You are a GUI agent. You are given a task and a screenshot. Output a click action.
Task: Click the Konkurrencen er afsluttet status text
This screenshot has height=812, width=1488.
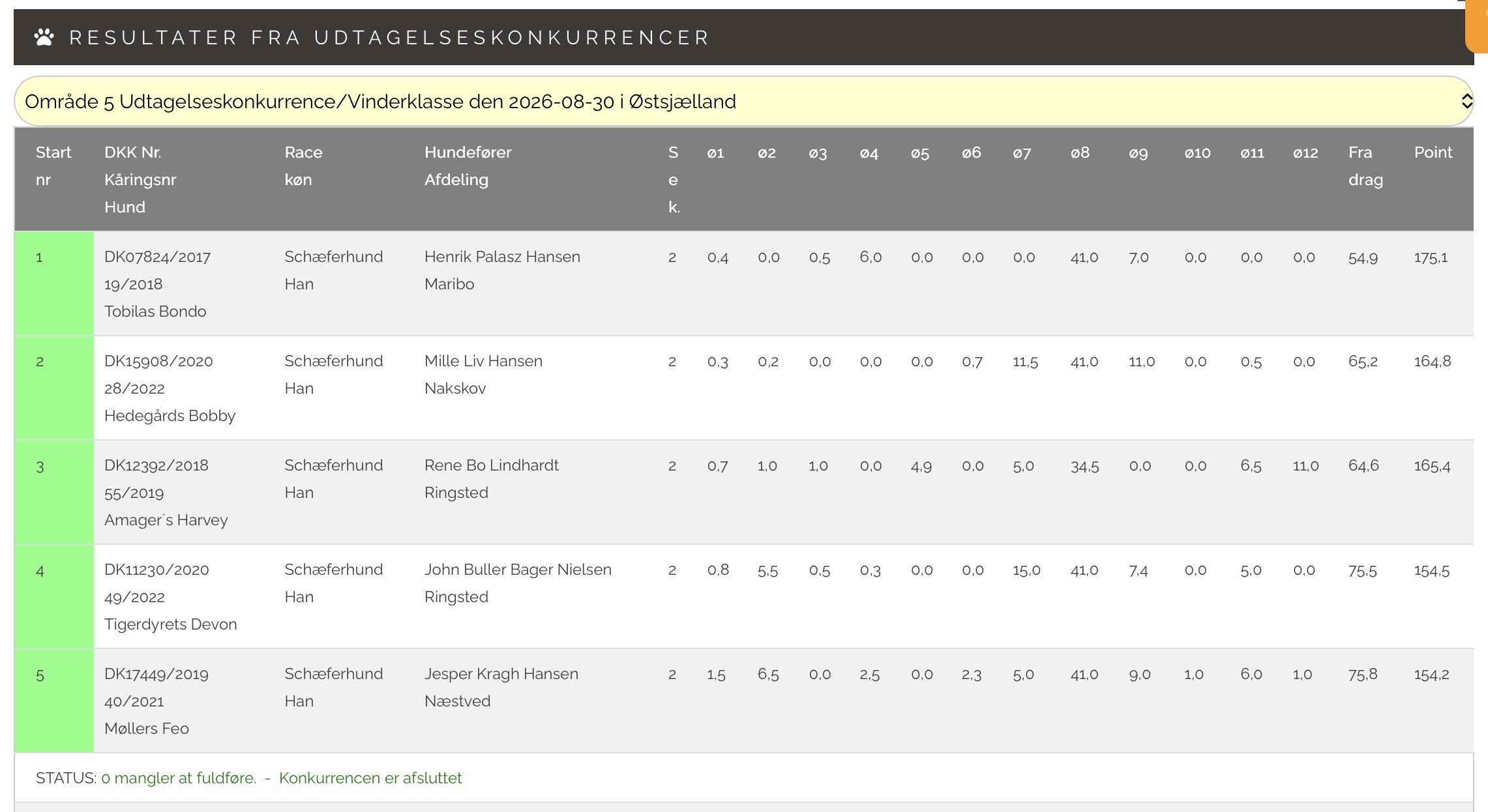370,778
